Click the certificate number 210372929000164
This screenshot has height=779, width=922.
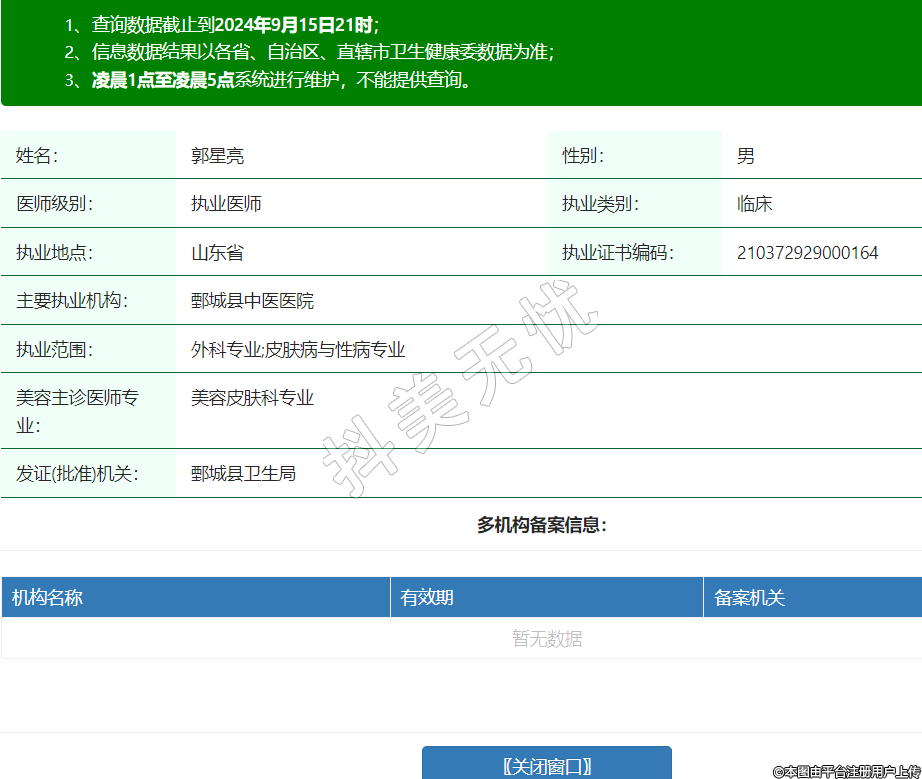[807, 253]
